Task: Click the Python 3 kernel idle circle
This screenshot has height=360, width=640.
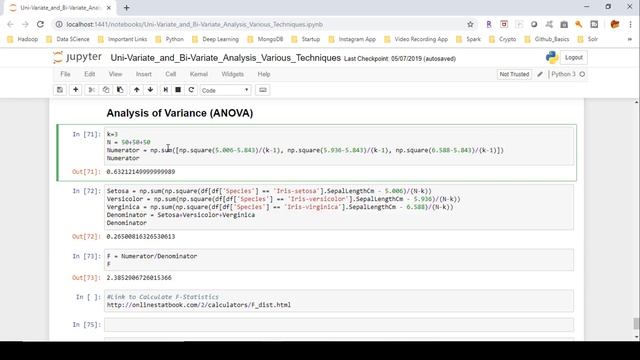Action: pyautogui.click(x=582, y=74)
